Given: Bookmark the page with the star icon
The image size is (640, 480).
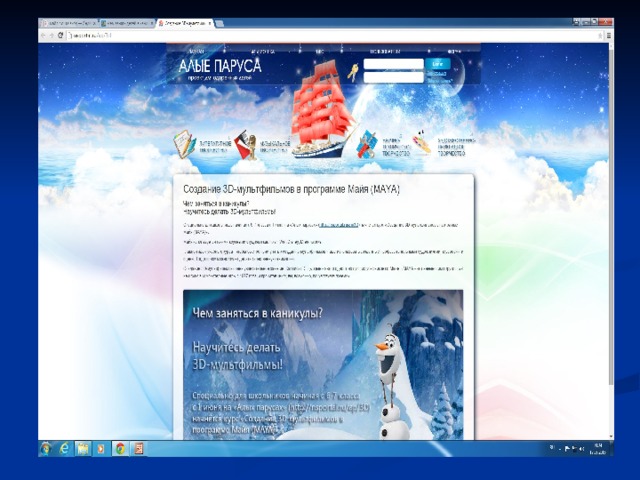Looking at the screenshot, I should [600, 36].
